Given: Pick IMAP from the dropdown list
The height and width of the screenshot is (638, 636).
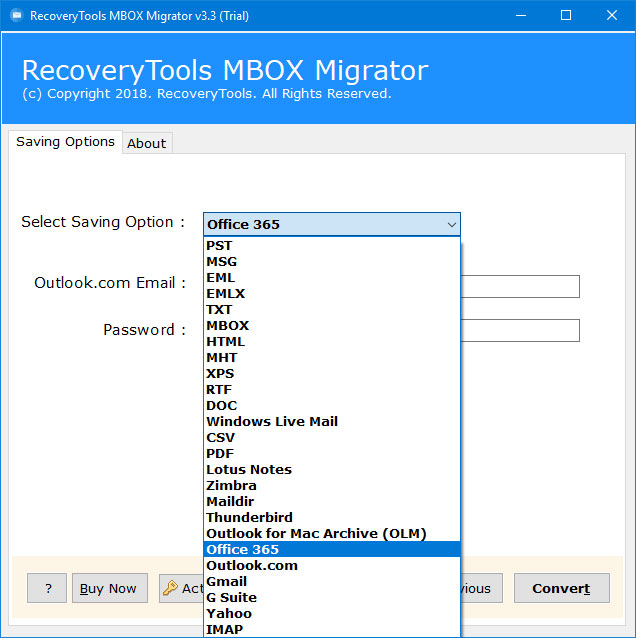Looking at the screenshot, I should click(x=332, y=629).
